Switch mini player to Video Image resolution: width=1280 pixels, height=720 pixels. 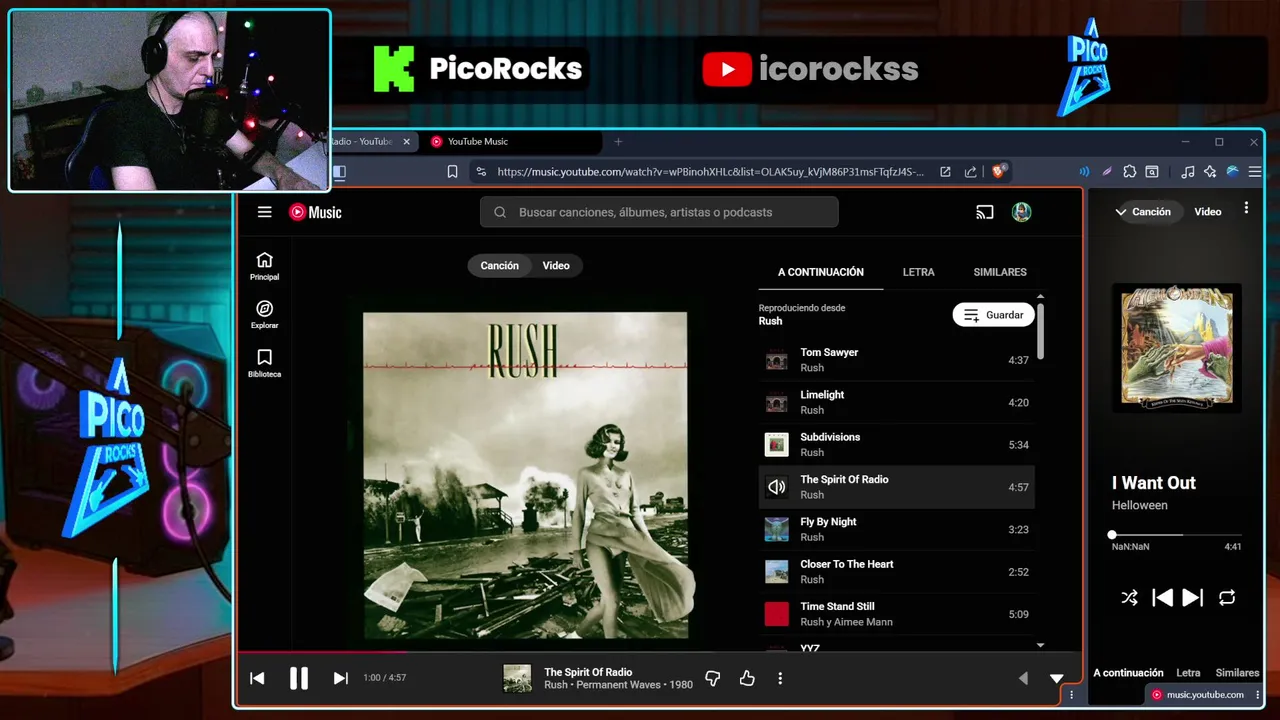click(x=1208, y=212)
